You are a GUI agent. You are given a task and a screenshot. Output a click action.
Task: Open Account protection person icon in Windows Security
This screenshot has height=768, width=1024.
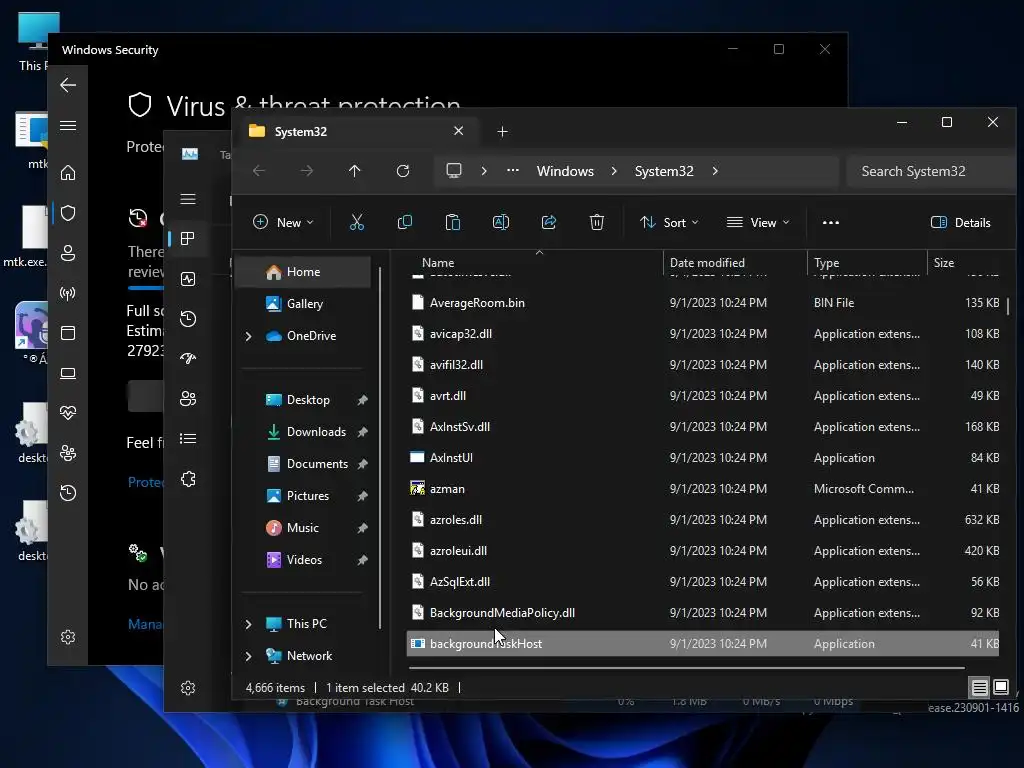[x=68, y=253]
